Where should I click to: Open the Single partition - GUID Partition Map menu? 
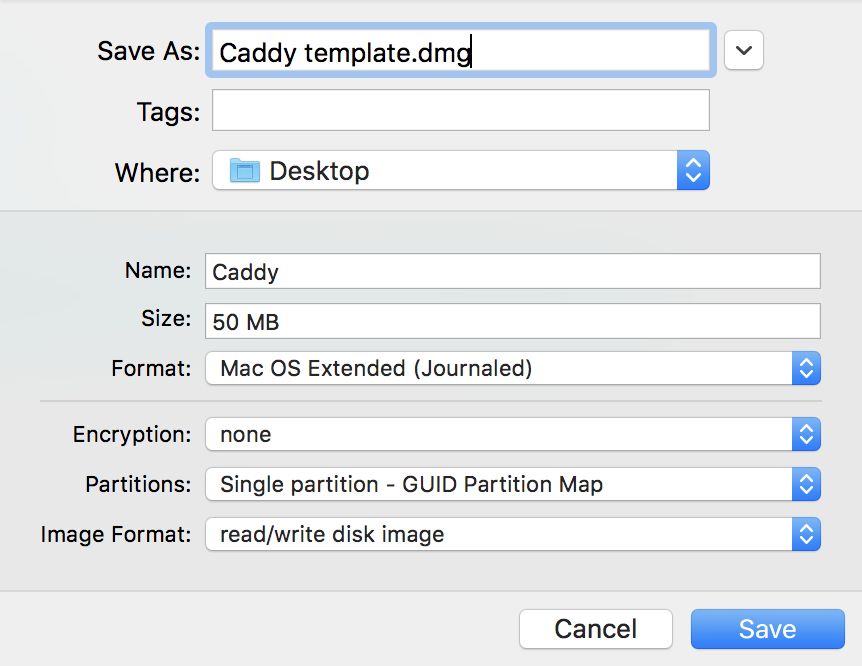pyautogui.click(x=498, y=485)
